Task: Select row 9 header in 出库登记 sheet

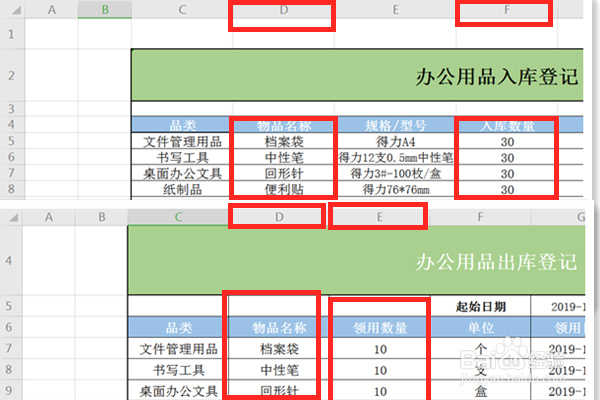Action: [x=11, y=390]
